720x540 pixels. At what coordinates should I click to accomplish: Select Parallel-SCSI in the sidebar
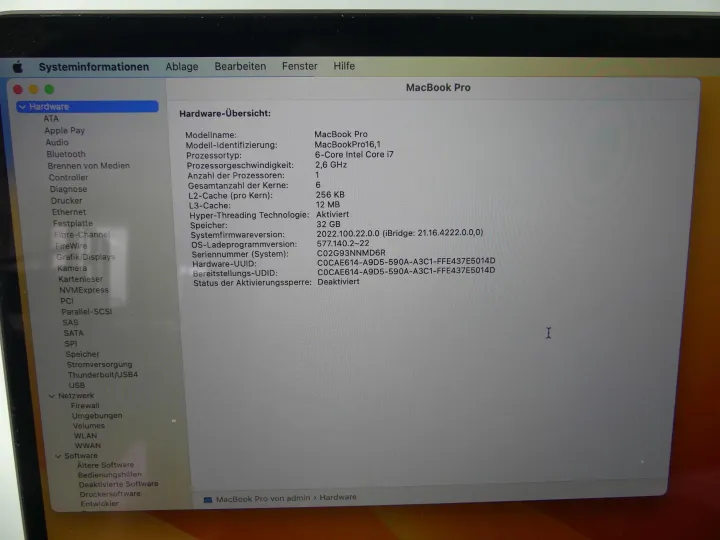click(x=86, y=312)
